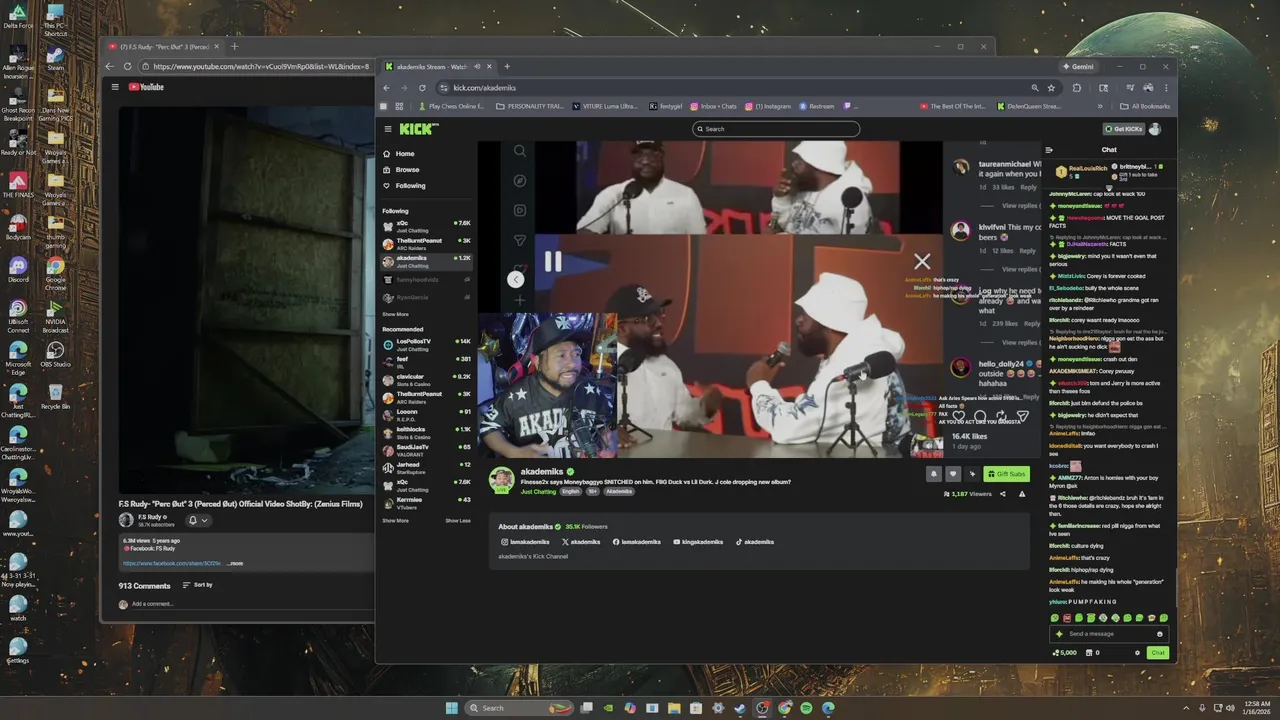Click the 5,000 KICKs balance icon

(1065, 653)
